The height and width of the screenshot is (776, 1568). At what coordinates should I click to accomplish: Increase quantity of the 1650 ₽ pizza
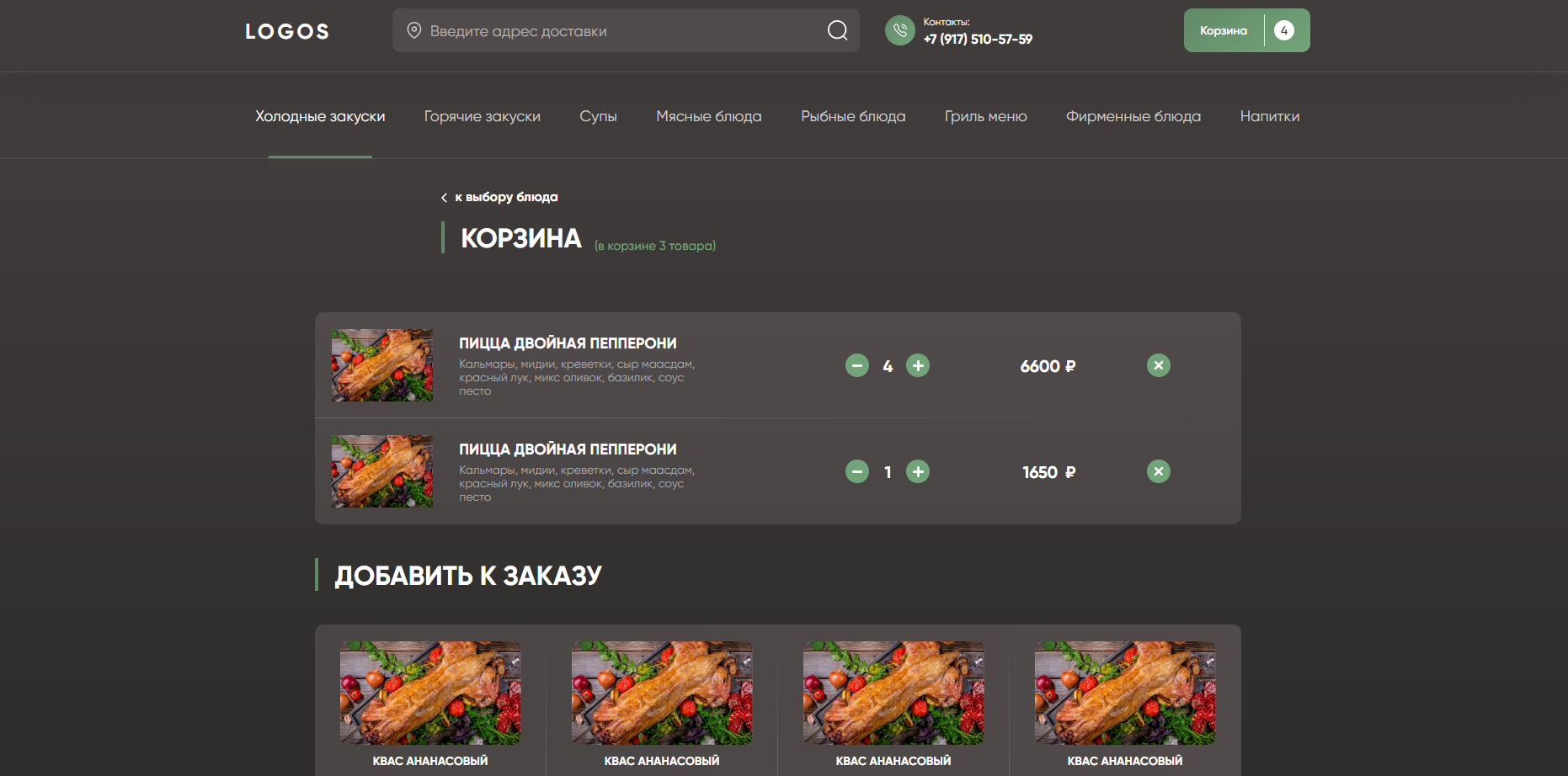918,471
